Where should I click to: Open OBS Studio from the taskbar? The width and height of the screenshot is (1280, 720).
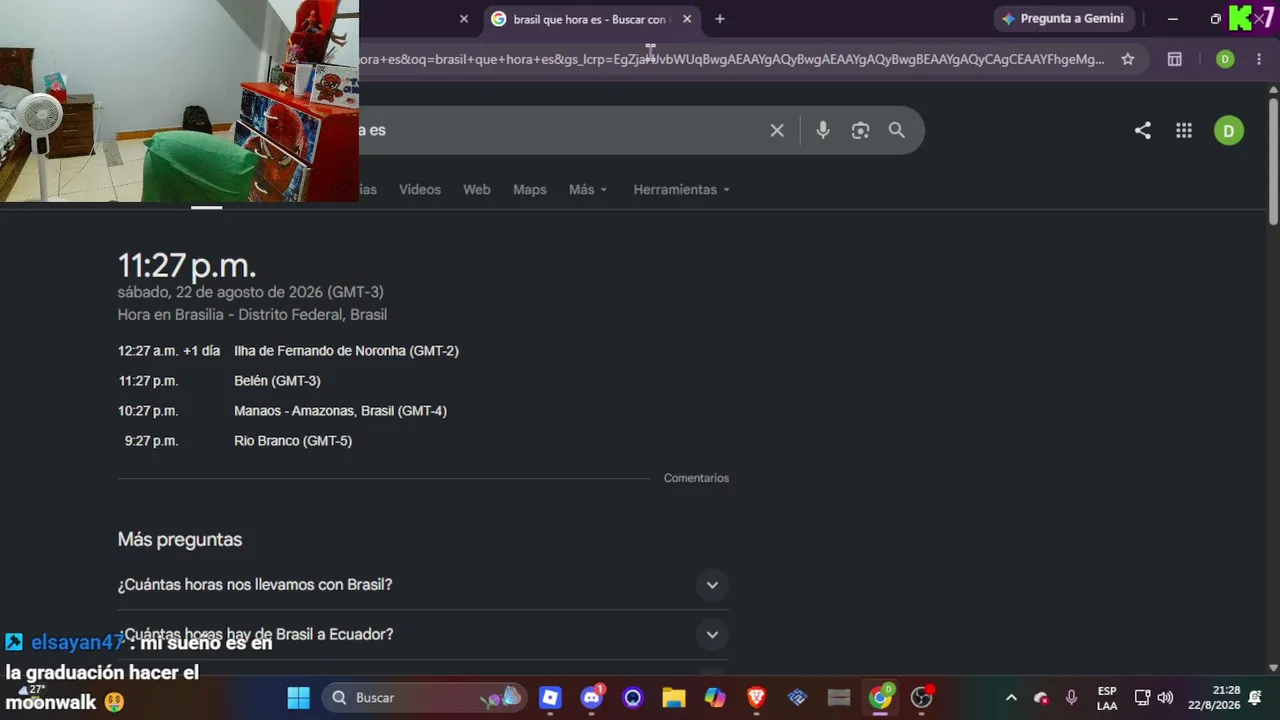coord(921,698)
